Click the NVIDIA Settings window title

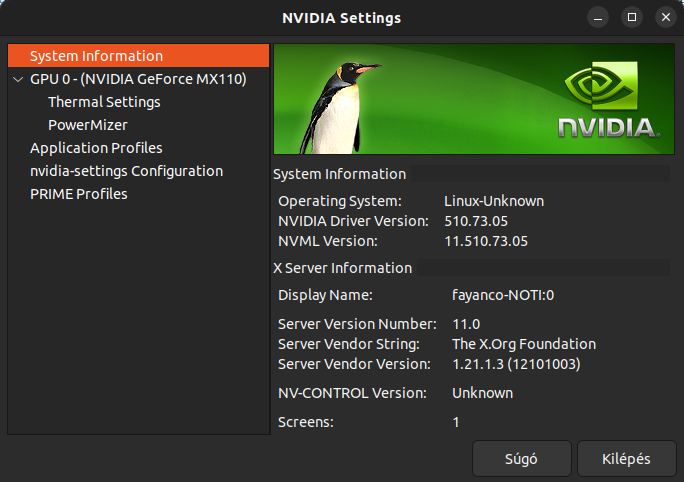pos(342,18)
